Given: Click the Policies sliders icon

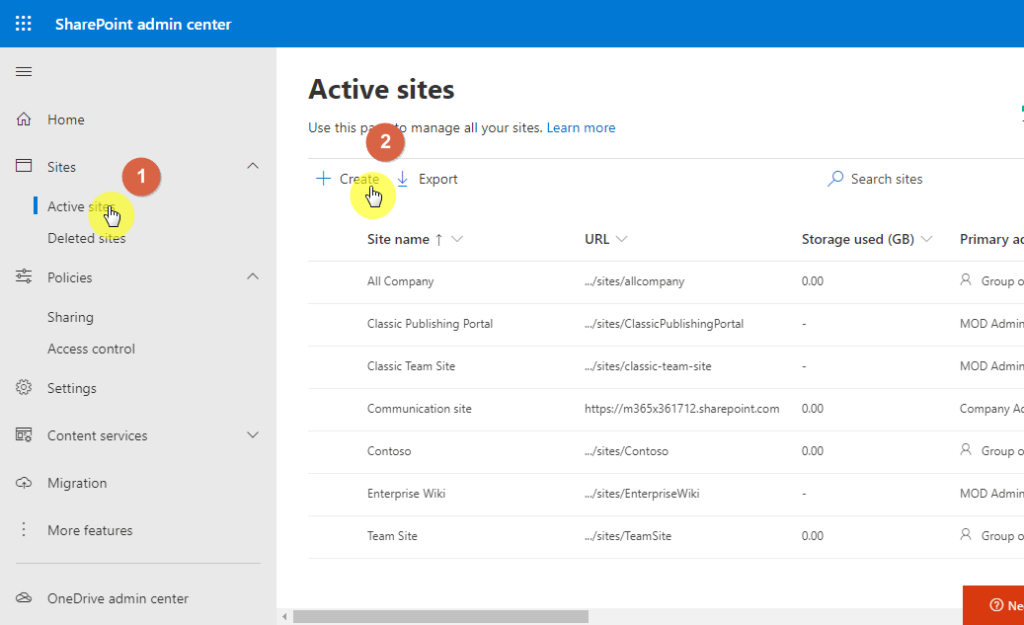Looking at the screenshot, I should click(24, 276).
